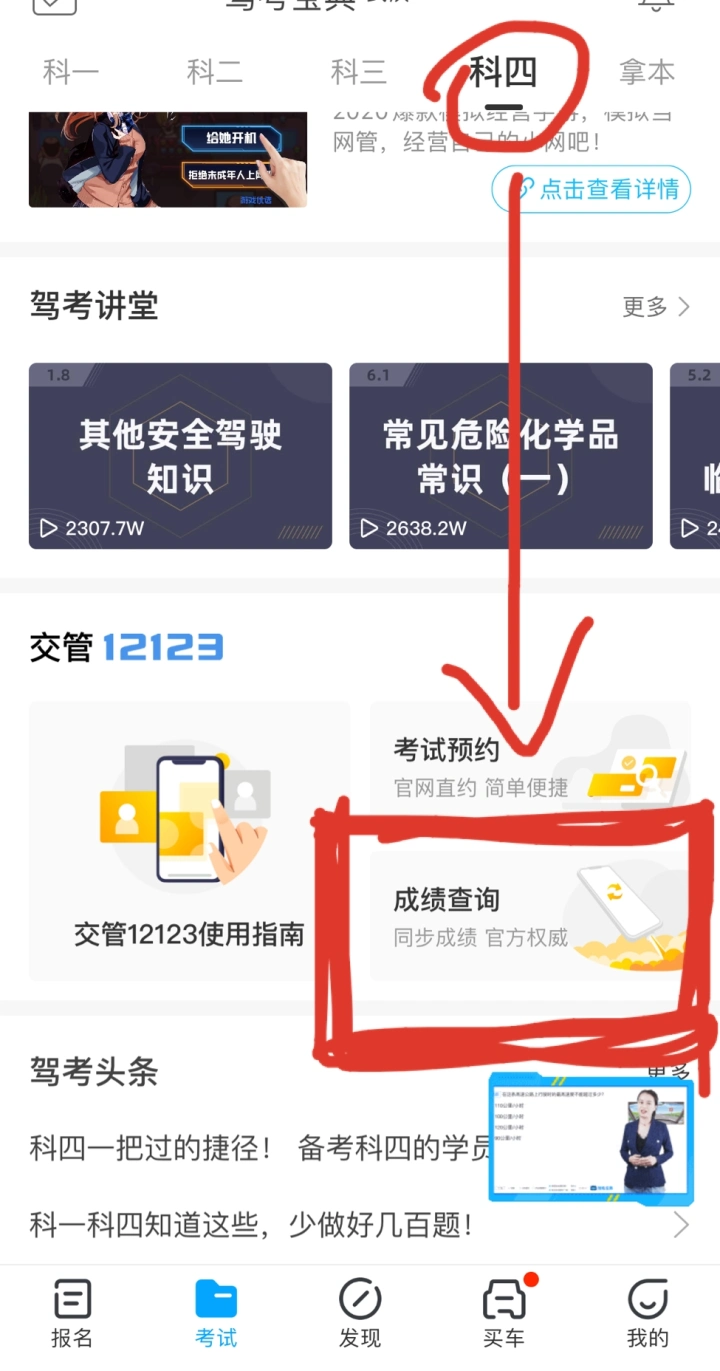
Task: Tap the 点击查看详情 button
Action: coord(592,189)
